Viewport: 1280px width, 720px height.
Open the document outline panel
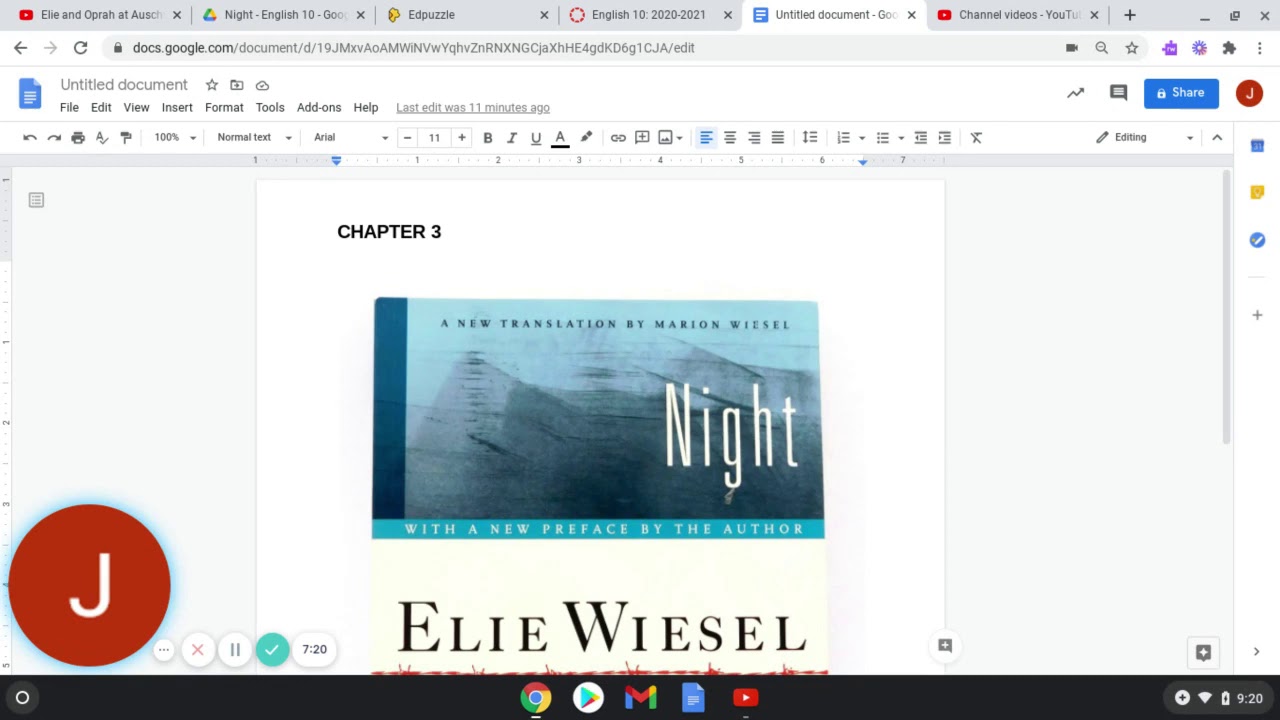(36, 200)
